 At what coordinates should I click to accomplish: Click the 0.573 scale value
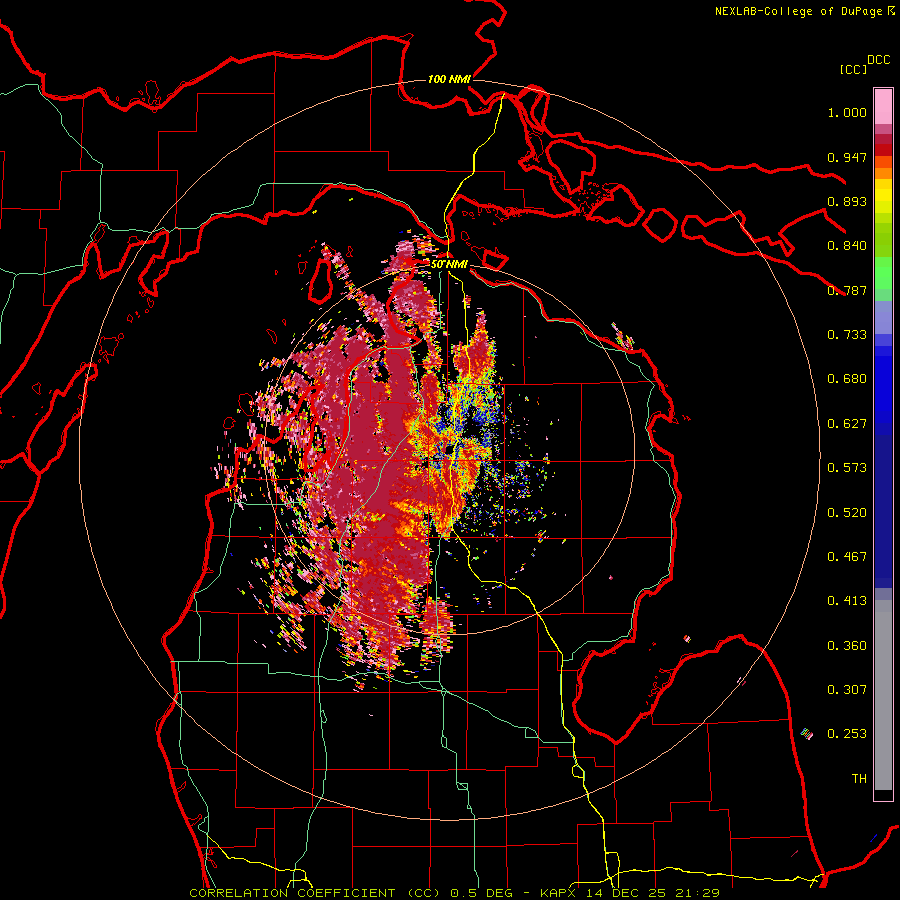847,468
